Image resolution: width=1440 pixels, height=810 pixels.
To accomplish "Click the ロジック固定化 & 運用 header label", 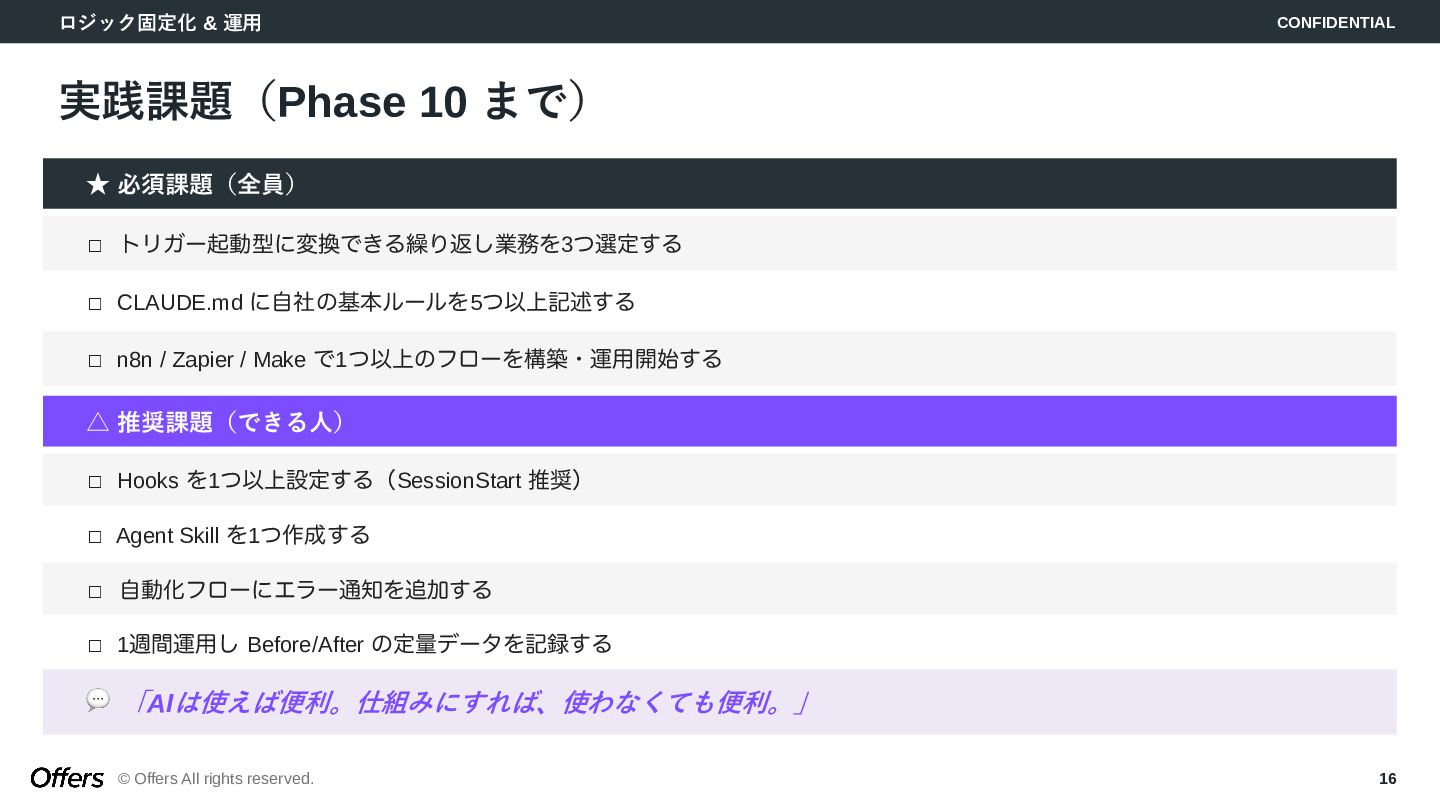I will click(160, 22).
